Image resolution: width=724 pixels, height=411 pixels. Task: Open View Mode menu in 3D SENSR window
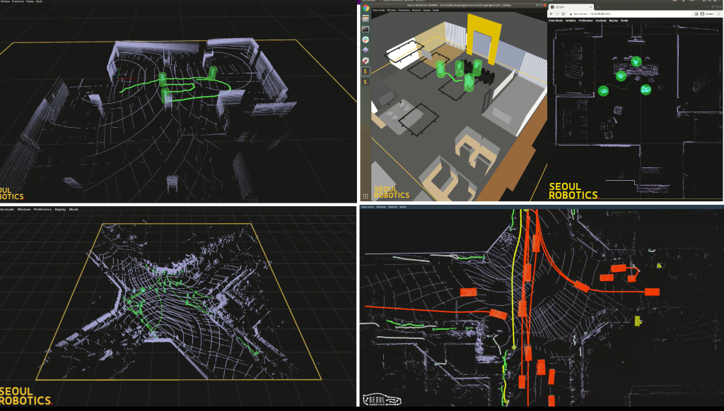pos(379,10)
